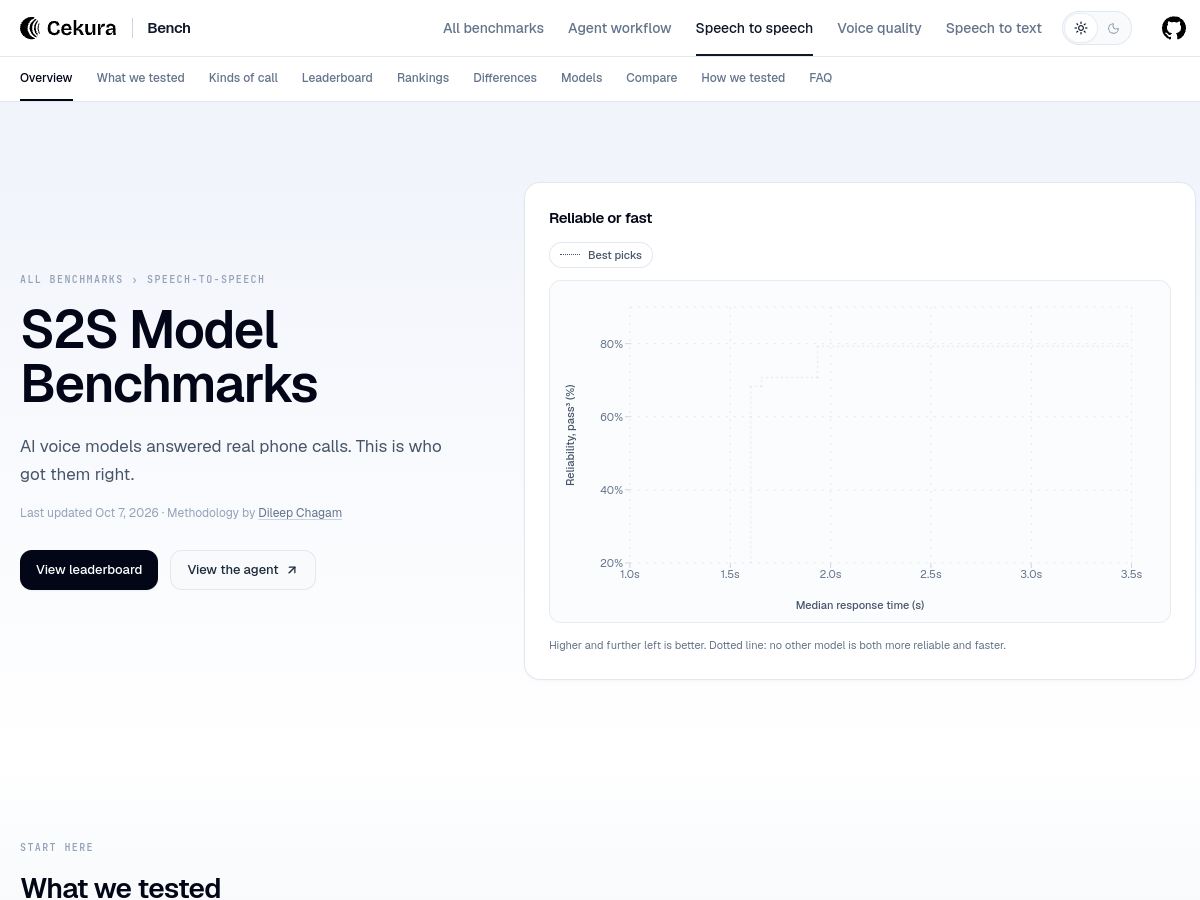The image size is (1200, 900).
Task: Jump to Compare section
Action: (x=652, y=78)
